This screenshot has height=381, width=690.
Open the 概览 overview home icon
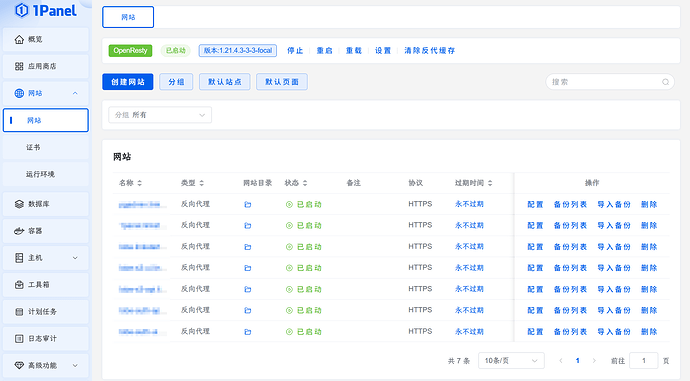point(19,40)
